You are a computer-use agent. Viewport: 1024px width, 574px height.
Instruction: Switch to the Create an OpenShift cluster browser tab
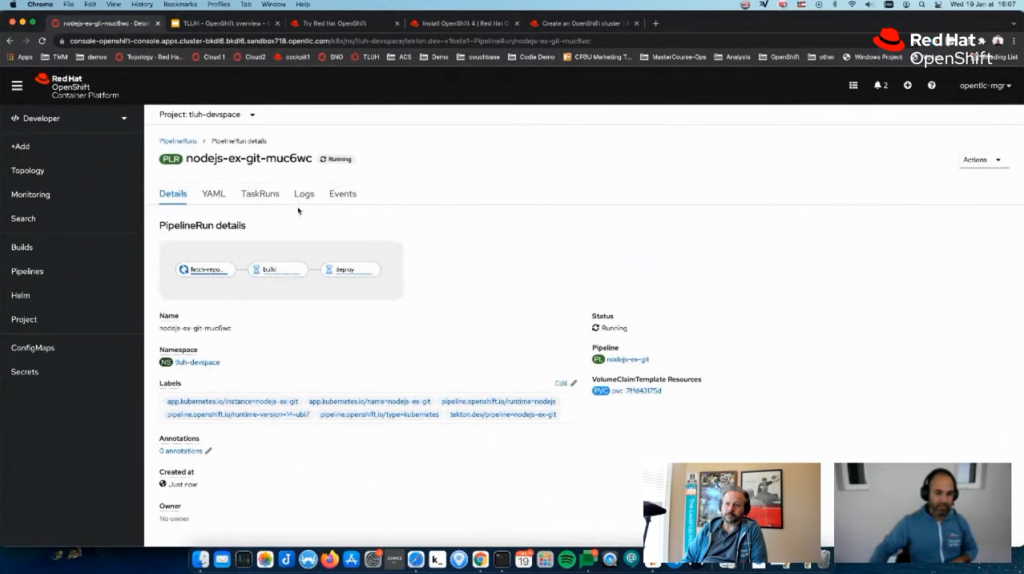coord(584,24)
